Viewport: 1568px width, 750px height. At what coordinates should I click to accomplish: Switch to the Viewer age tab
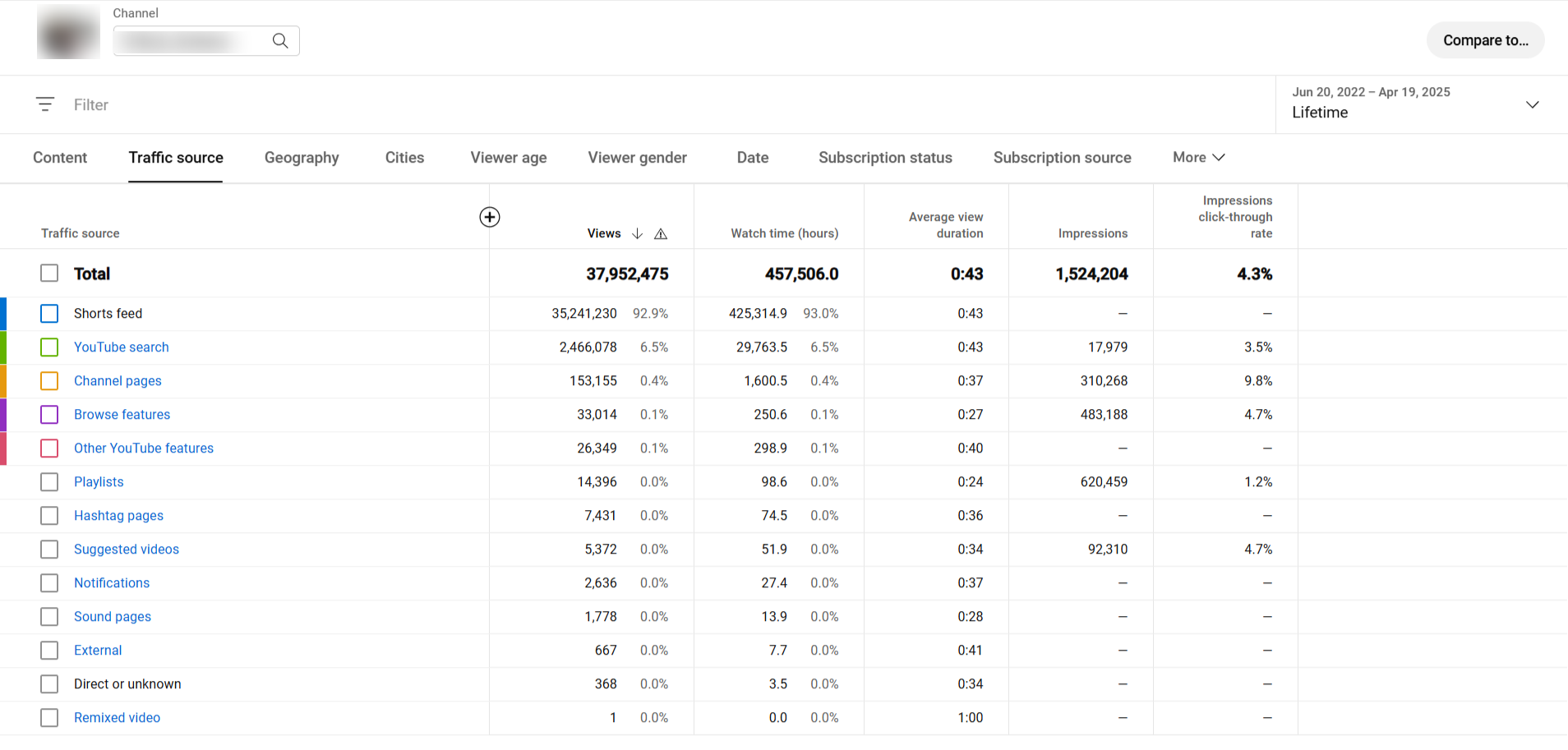pos(509,158)
